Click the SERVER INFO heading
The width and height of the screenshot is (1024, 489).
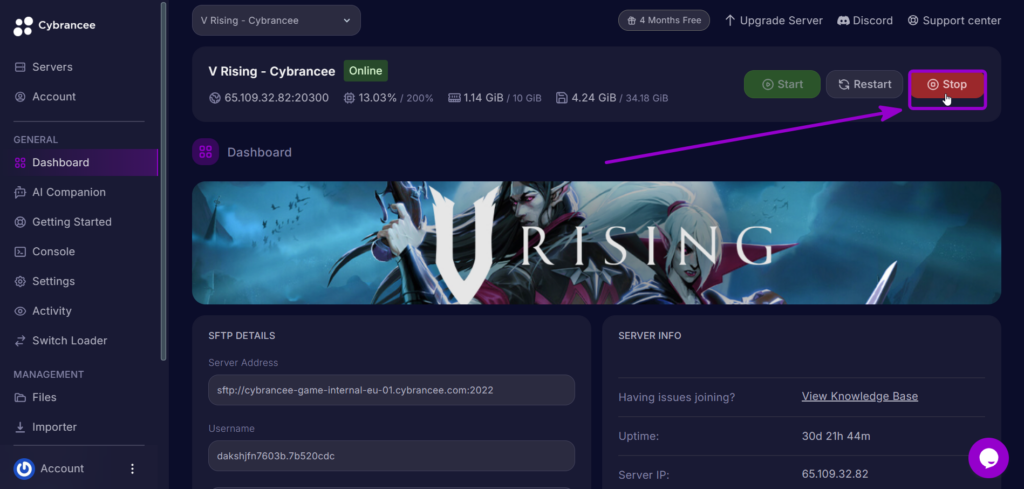(x=650, y=336)
